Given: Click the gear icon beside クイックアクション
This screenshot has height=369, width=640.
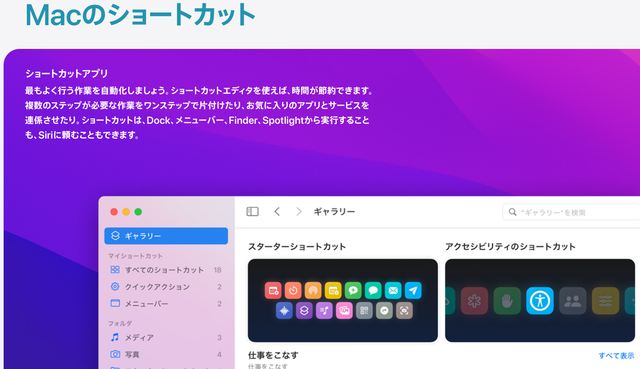Looking at the screenshot, I should (115, 287).
